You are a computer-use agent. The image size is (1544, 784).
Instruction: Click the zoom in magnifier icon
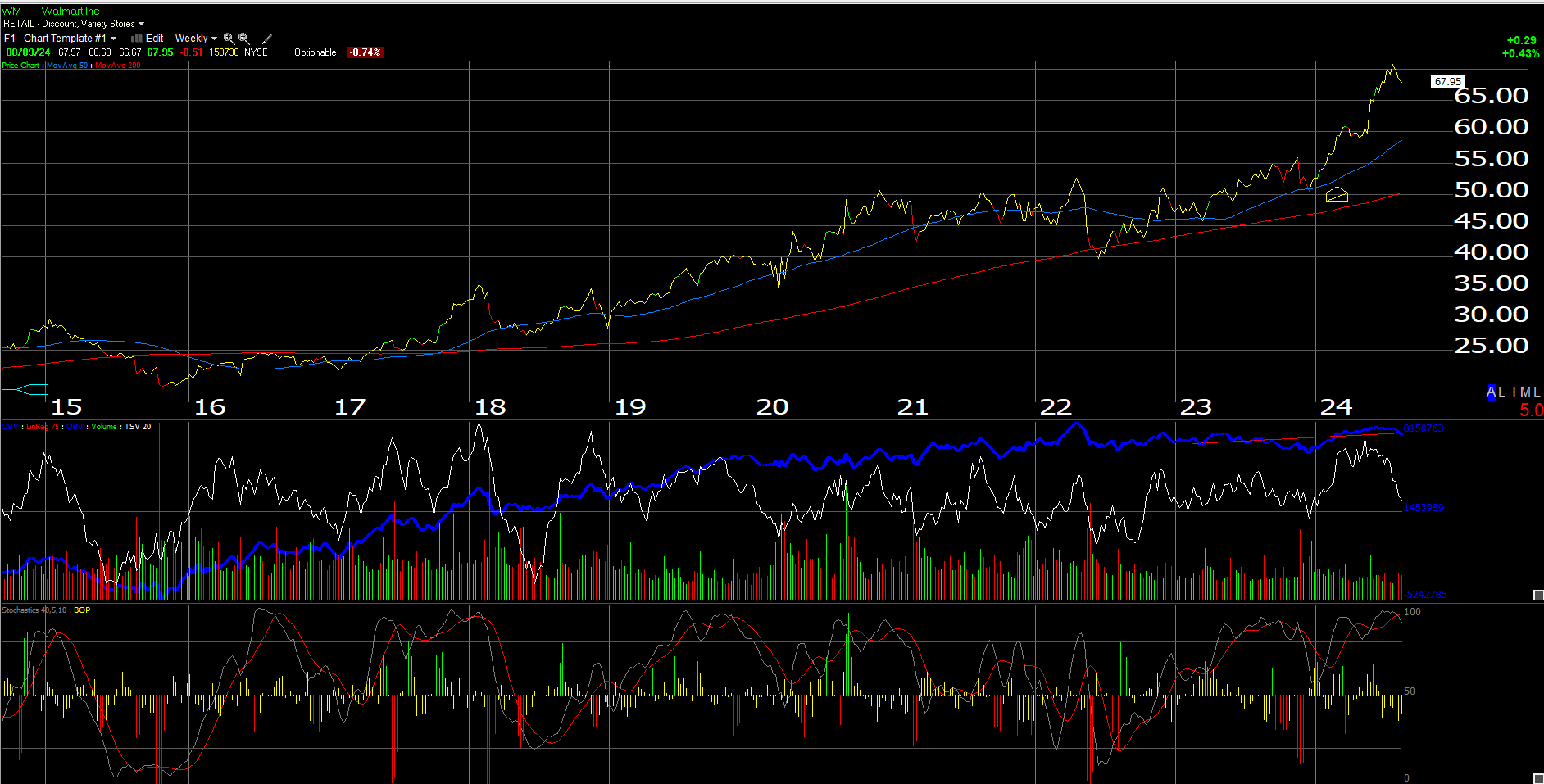[229, 39]
